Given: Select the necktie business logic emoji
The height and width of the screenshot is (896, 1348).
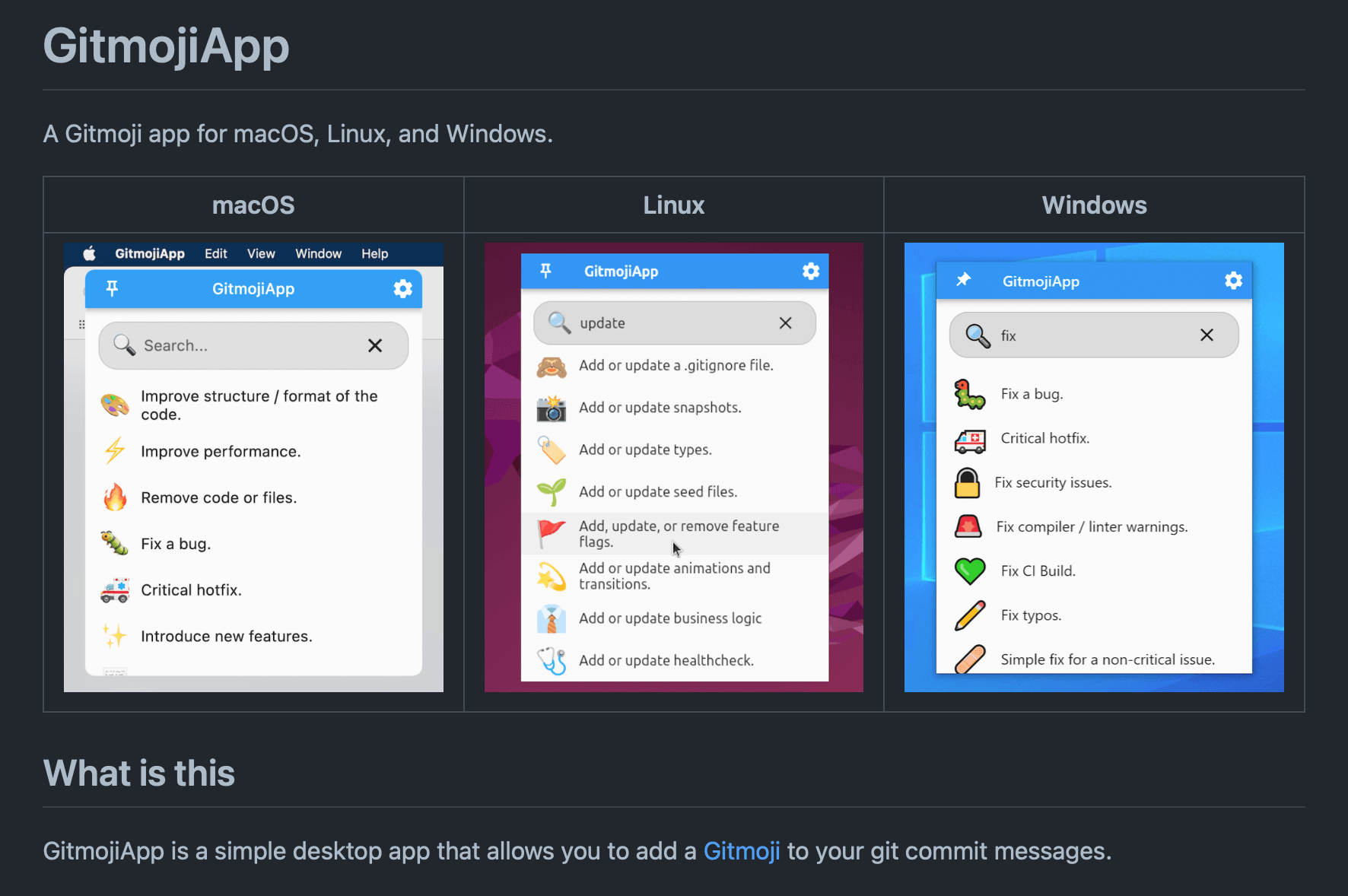Looking at the screenshot, I should coord(552,618).
